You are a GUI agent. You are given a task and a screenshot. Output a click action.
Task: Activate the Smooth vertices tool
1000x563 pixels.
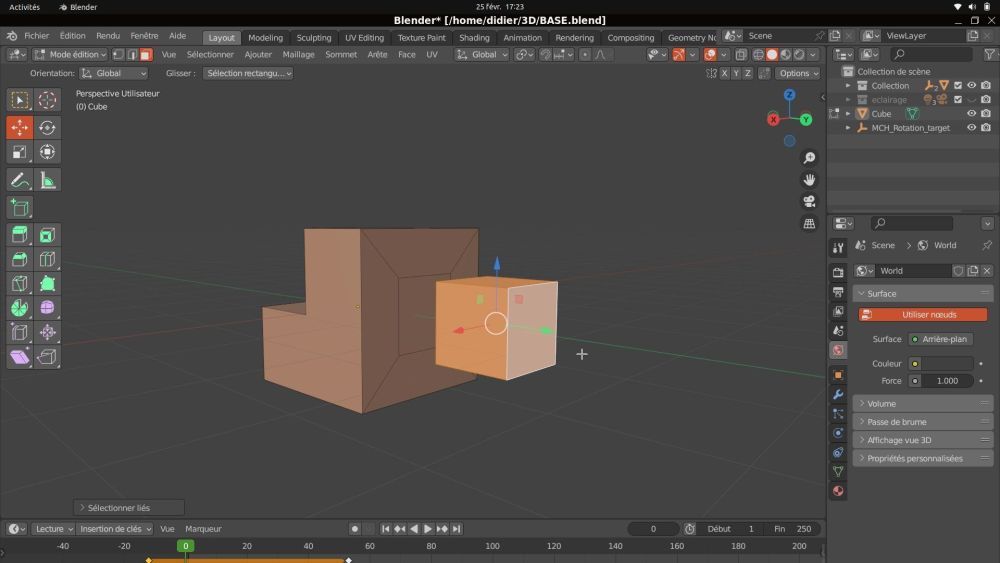point(47,308)
